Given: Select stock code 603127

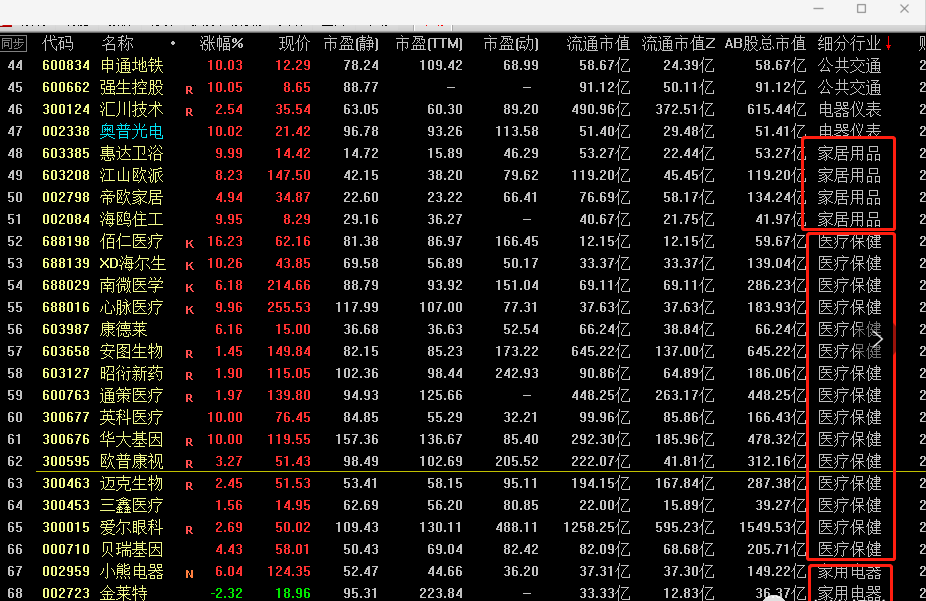Looking at the screenshot, I should click(x=66, y=373).
